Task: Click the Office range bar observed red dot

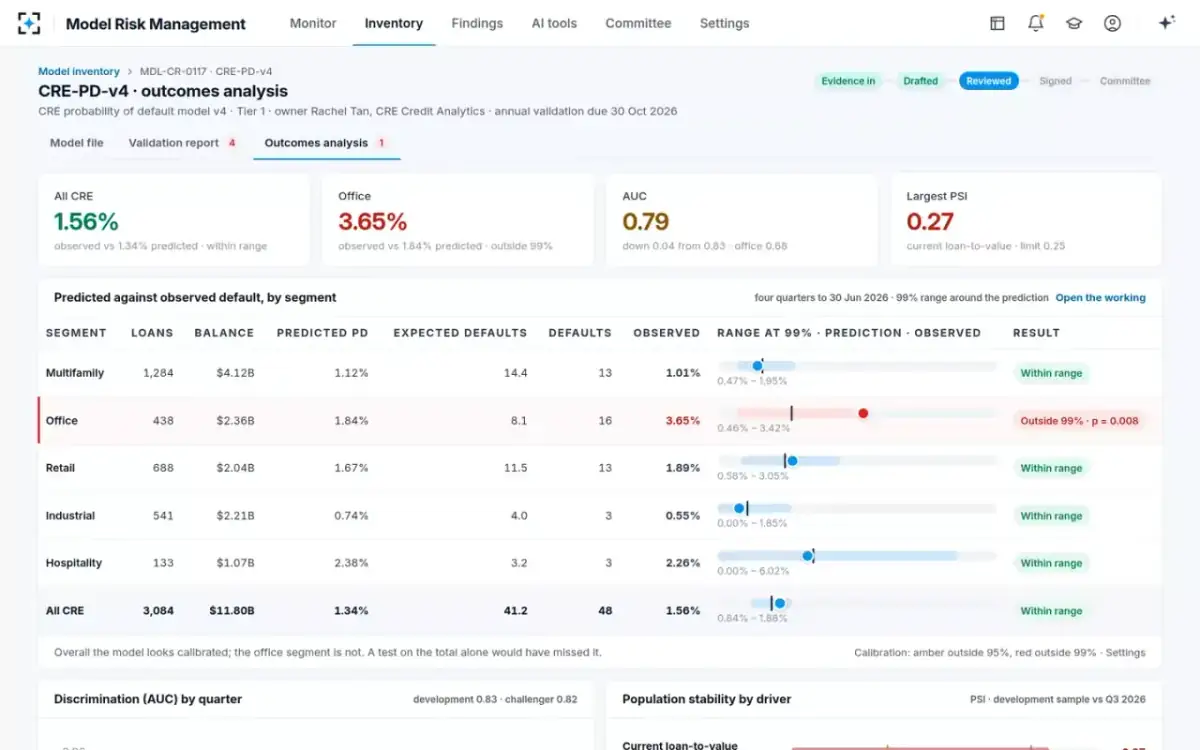Action: click(863, 413)
